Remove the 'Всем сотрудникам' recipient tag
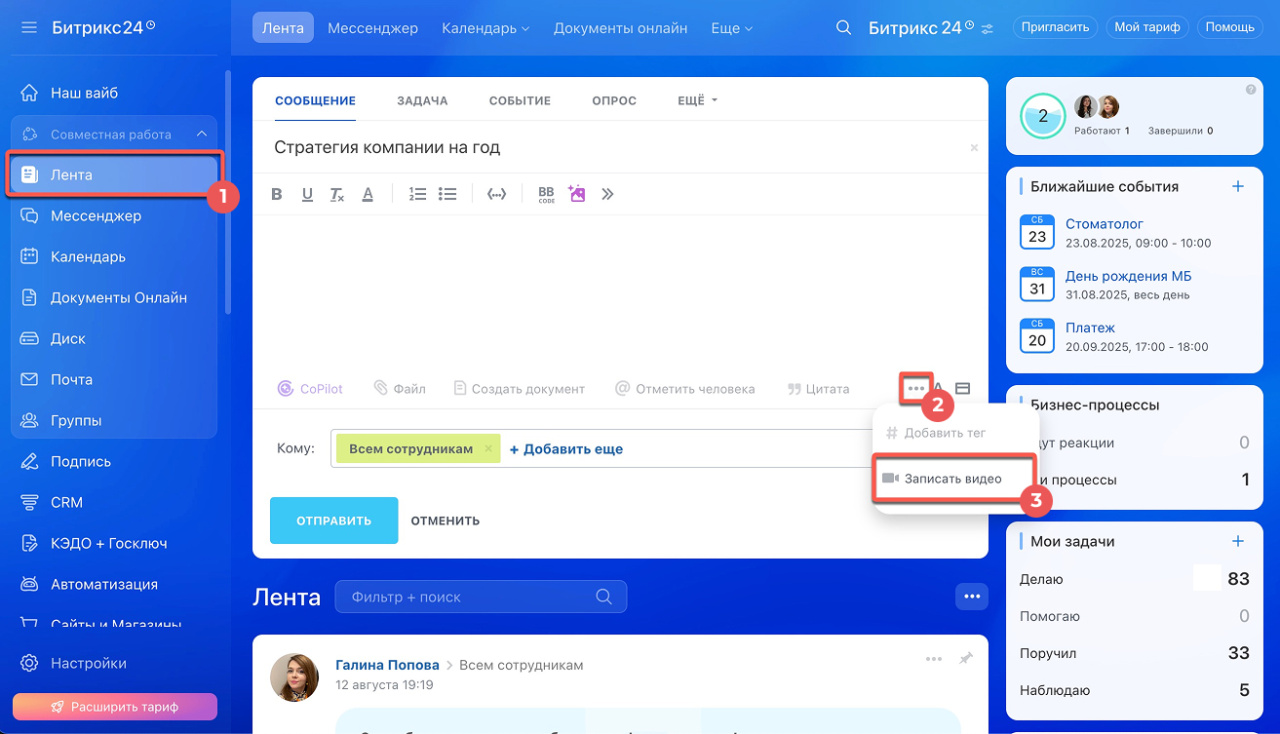This screenshot has width=1280, height=734. (x=488, y=449)
